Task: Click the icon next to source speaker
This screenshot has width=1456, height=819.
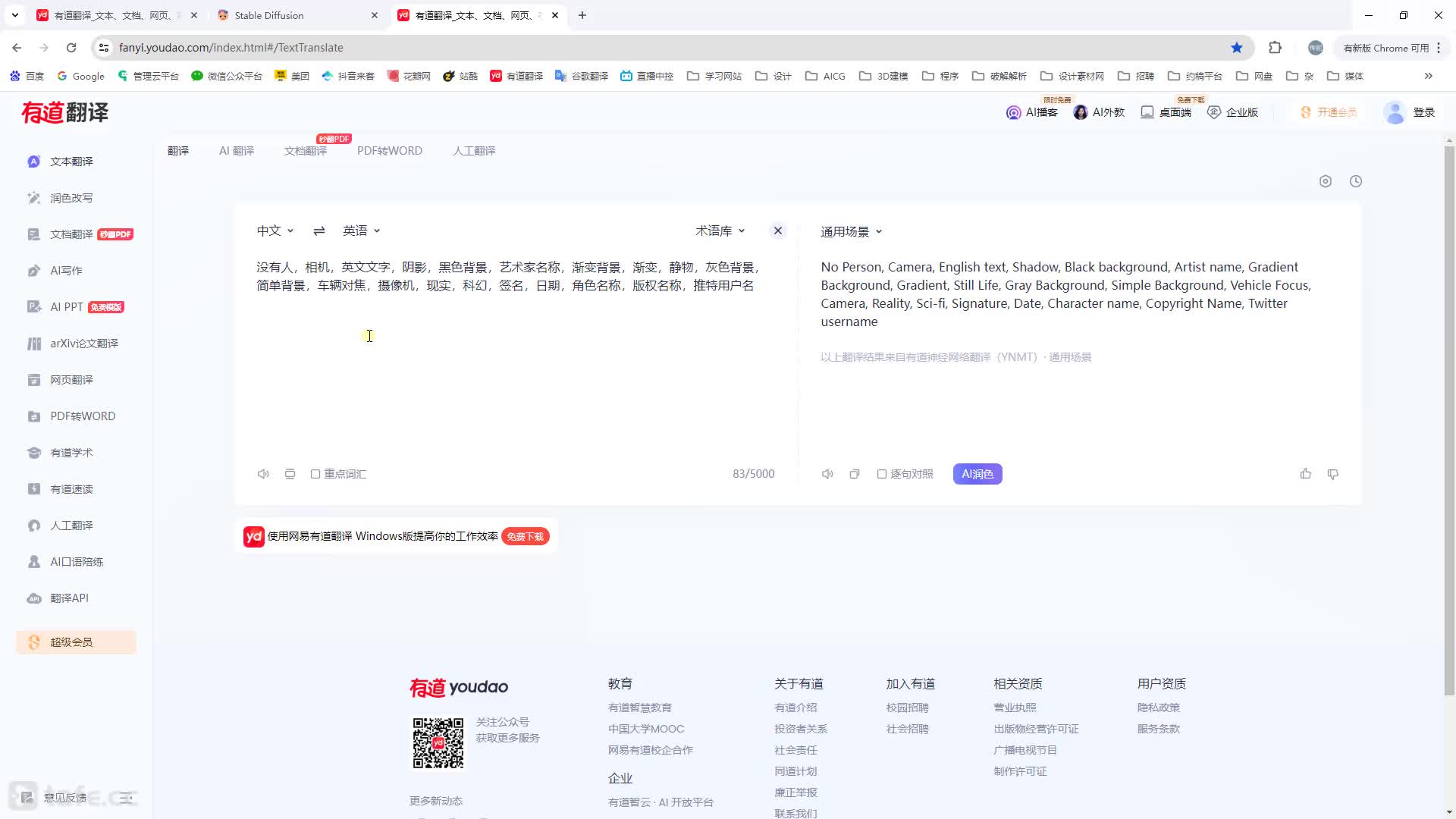Action: tap(290, 474)
